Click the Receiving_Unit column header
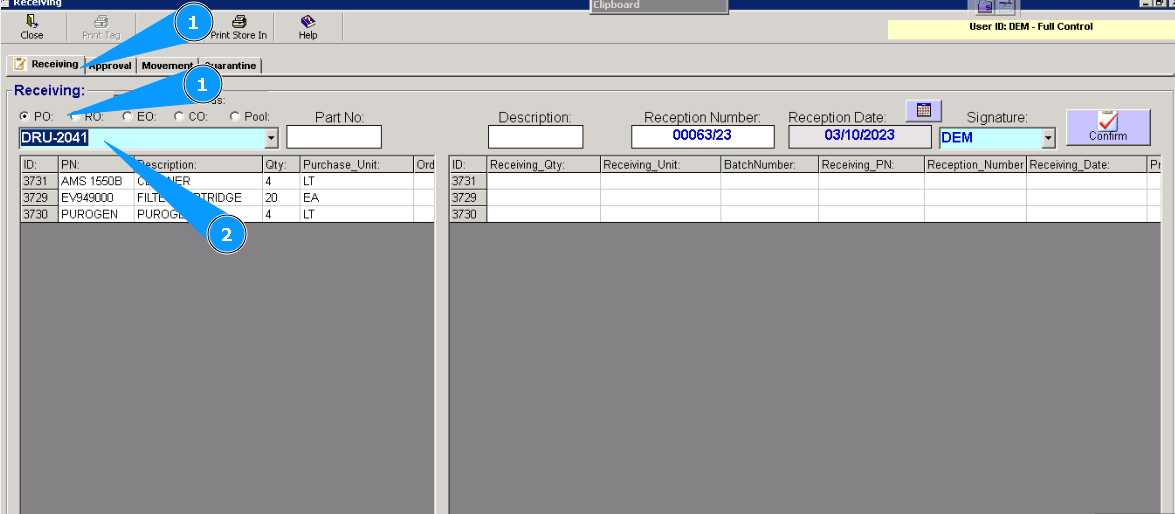 660,165
